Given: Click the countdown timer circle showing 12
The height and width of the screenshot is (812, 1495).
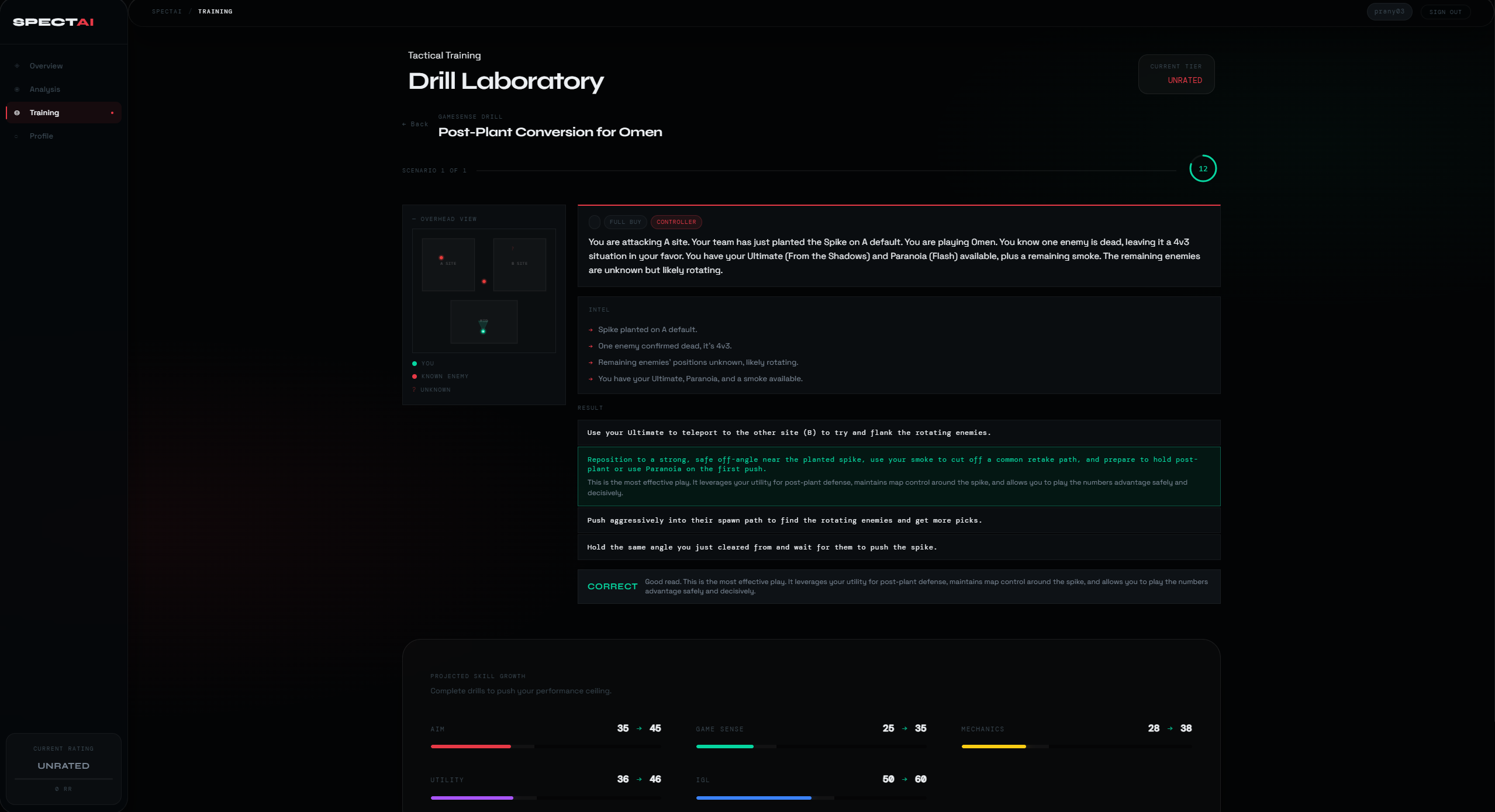Looking at the screenshot, I should [1203, 169].
